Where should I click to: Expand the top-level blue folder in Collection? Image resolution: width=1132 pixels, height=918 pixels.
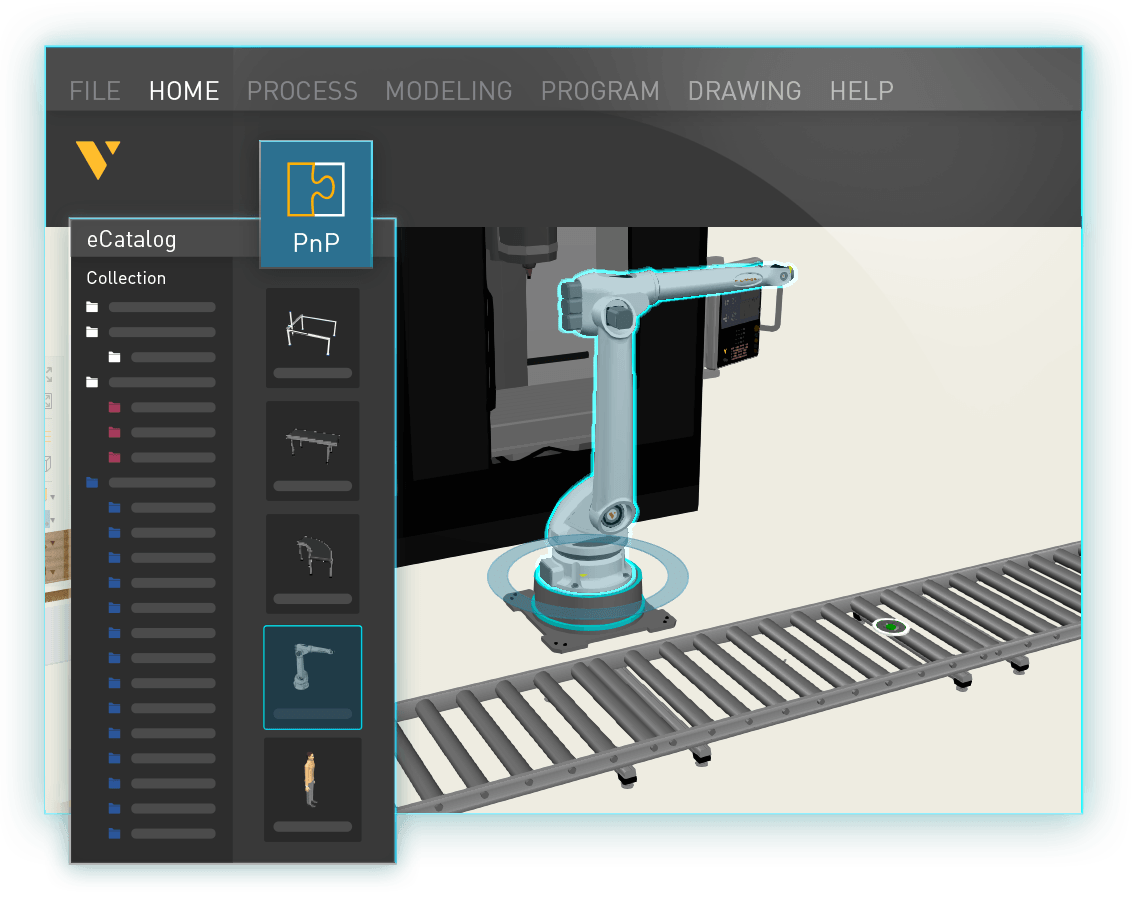[93, 482]
